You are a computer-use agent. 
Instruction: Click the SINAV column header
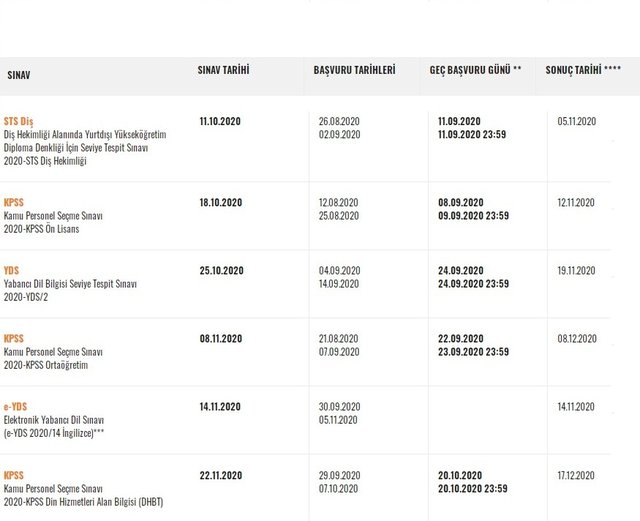[18, 76]
